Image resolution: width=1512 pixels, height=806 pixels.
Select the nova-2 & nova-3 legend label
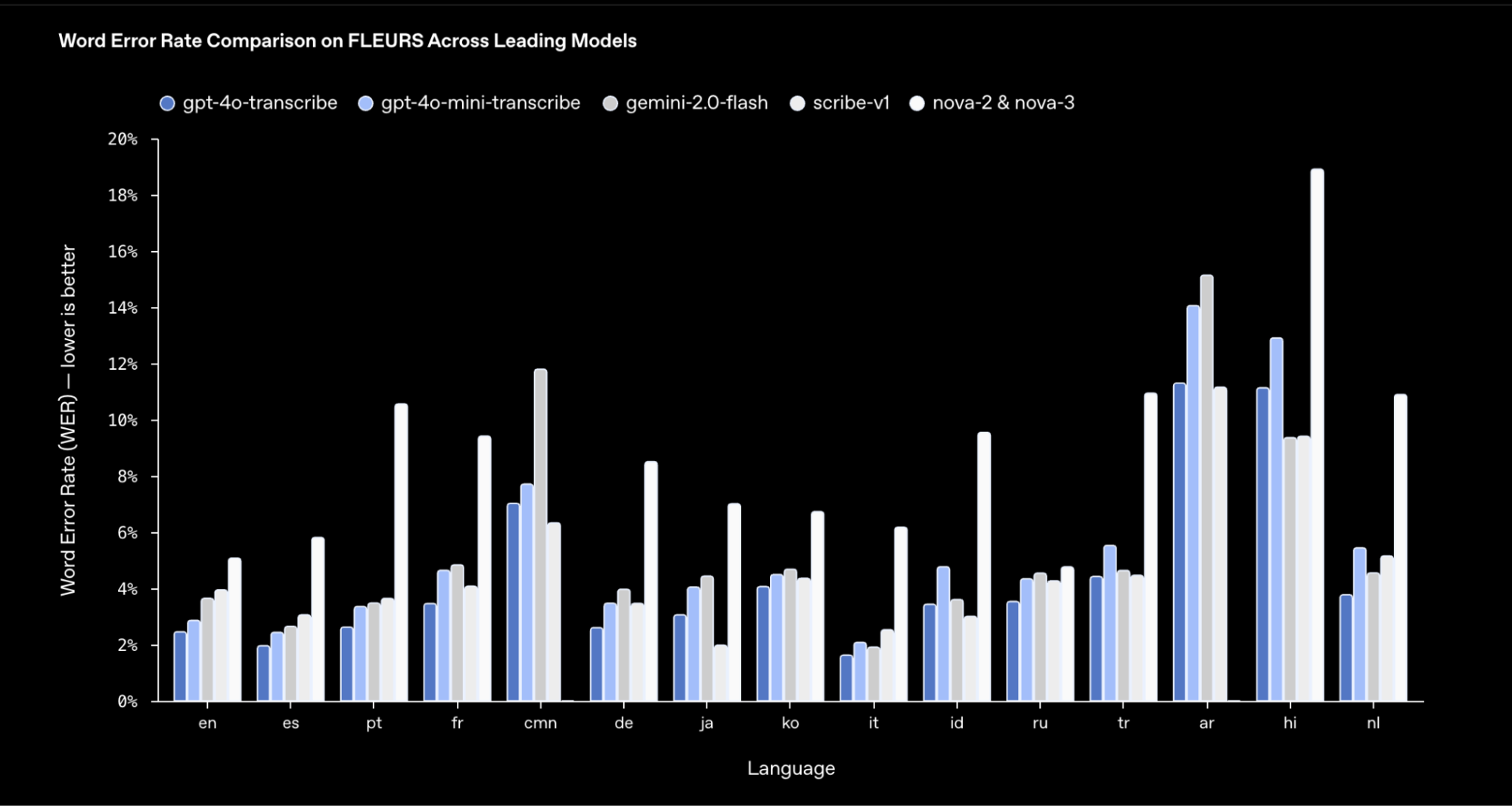(x=1003, y=103)
